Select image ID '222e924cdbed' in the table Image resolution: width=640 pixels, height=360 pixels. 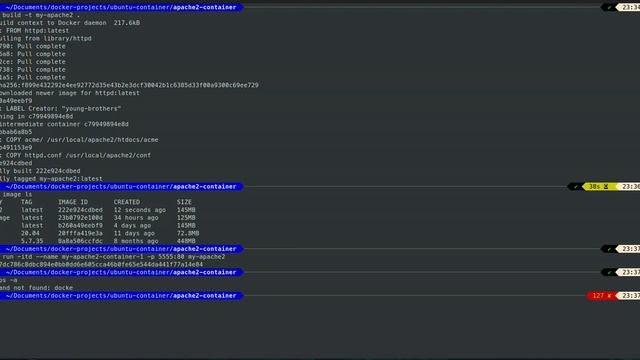coord(80,210)
